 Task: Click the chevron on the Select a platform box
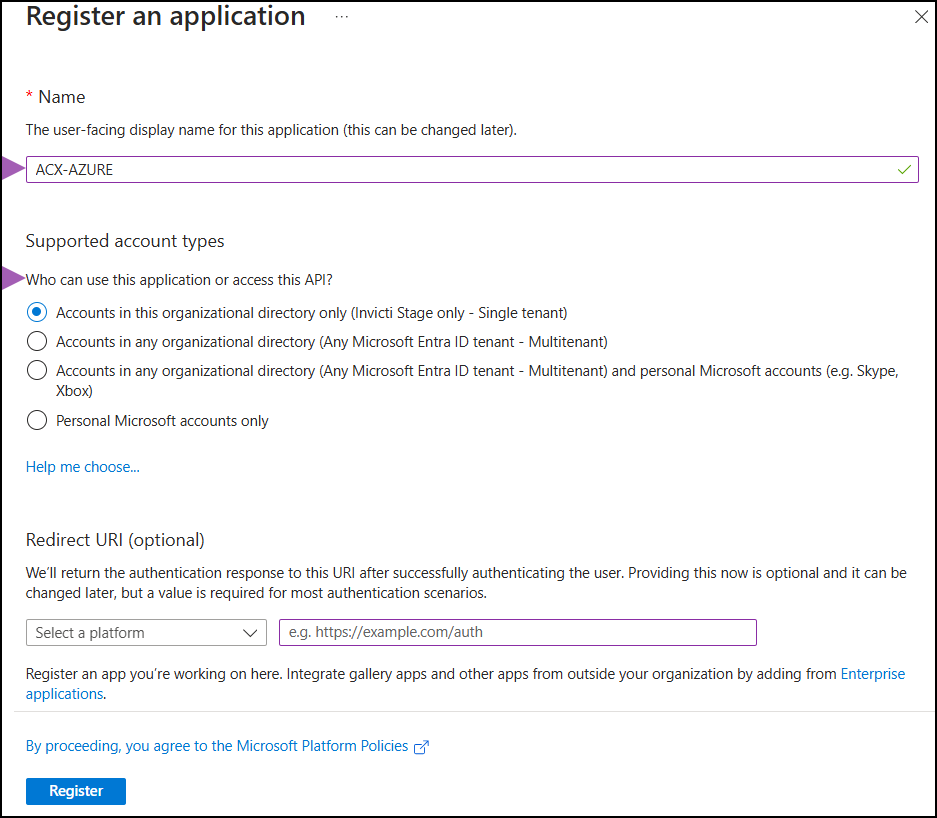(251, 632)
